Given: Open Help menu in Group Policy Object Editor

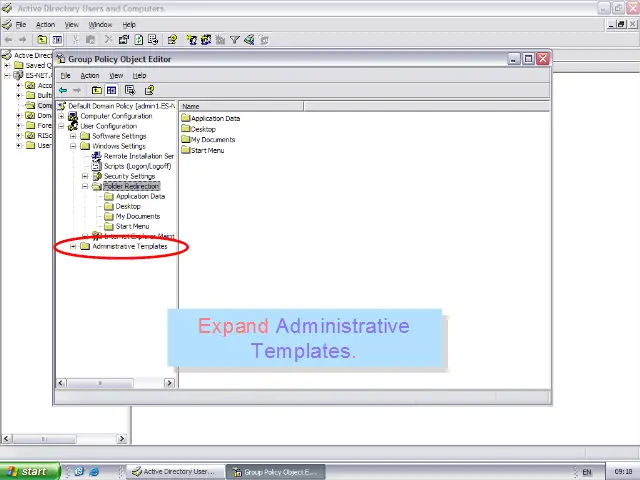Looking at the screenshot, I should point(139,76).
